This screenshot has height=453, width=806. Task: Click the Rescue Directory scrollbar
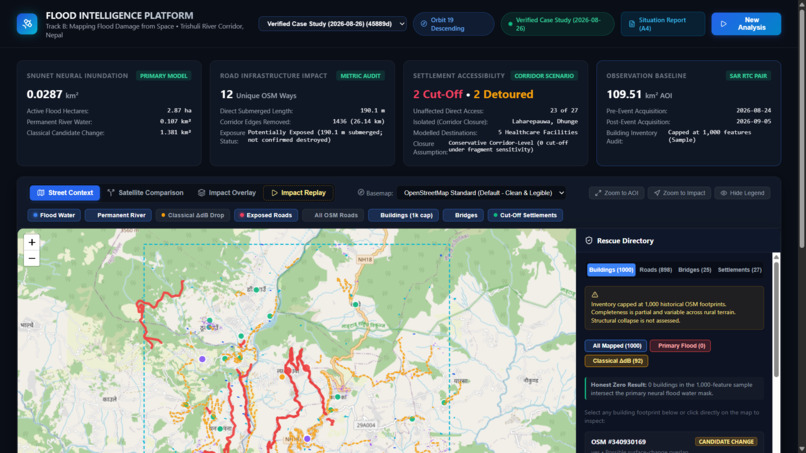click(776, 319)
